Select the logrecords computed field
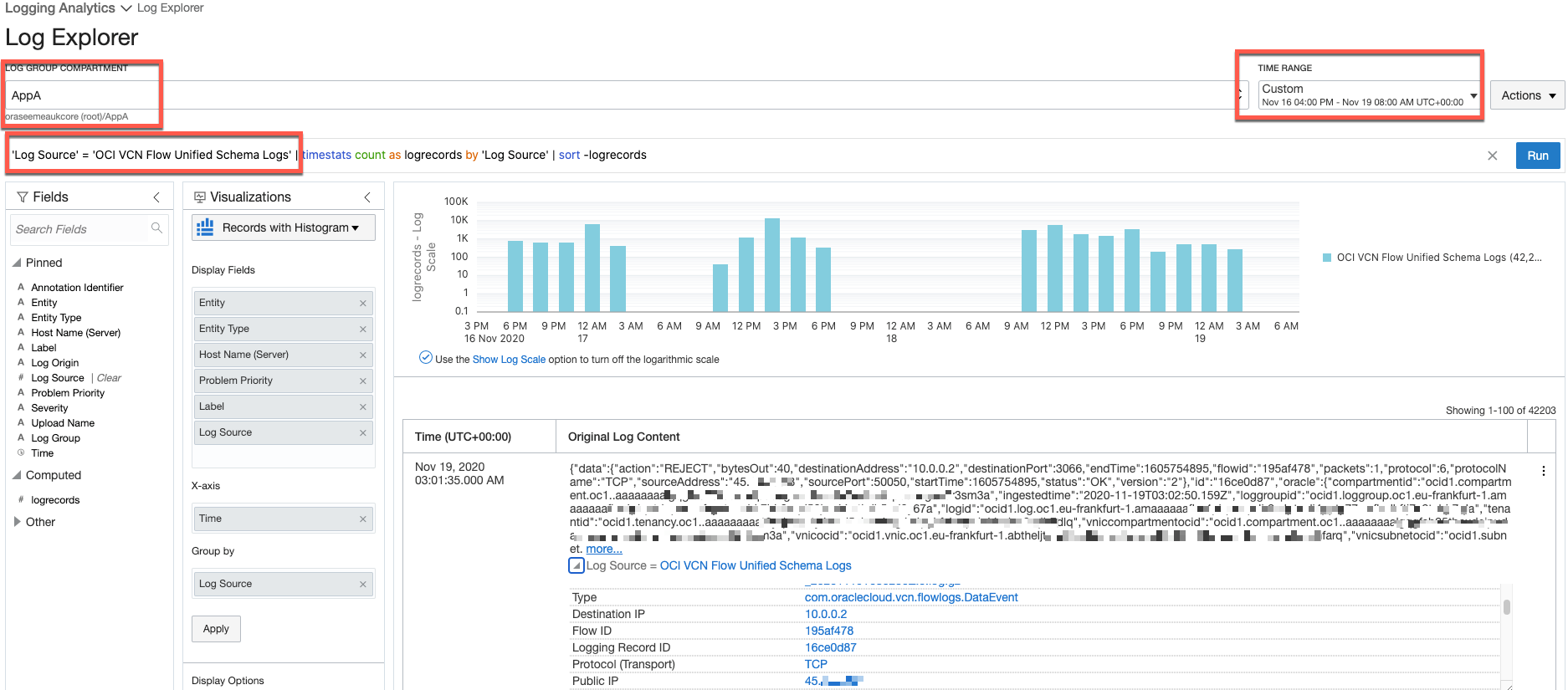The width and height of the screenshot is (1568, 690). [55, 500]
